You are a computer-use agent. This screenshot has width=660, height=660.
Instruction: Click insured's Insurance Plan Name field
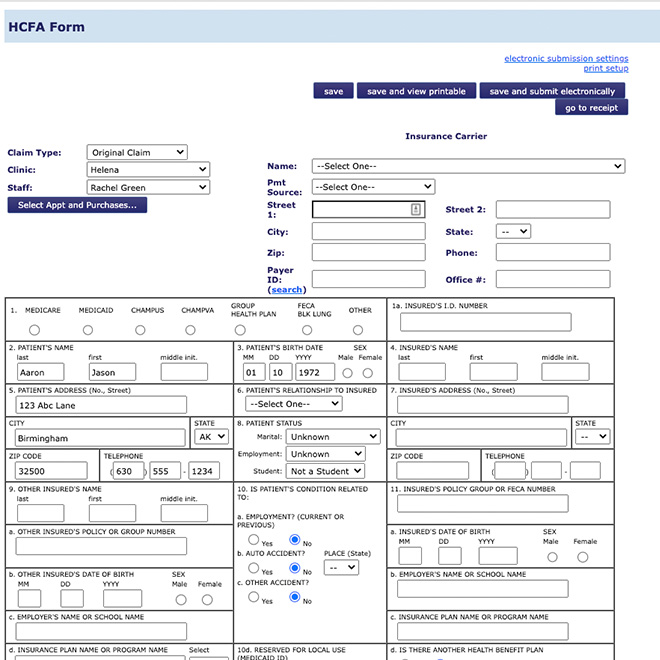click(482, 631)
